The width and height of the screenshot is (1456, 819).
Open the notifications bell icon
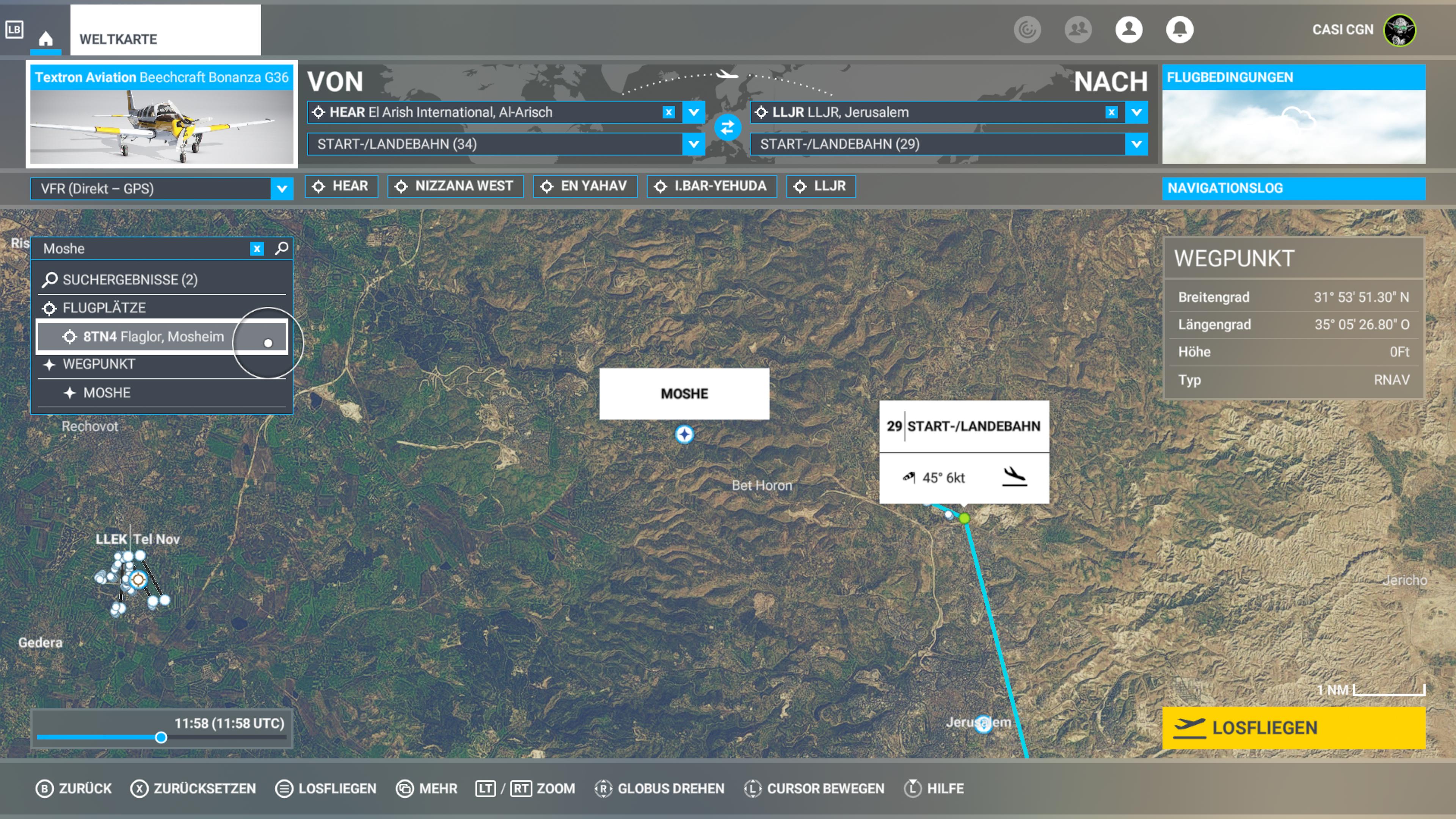pyautogui.click(x=1180, y=30)
